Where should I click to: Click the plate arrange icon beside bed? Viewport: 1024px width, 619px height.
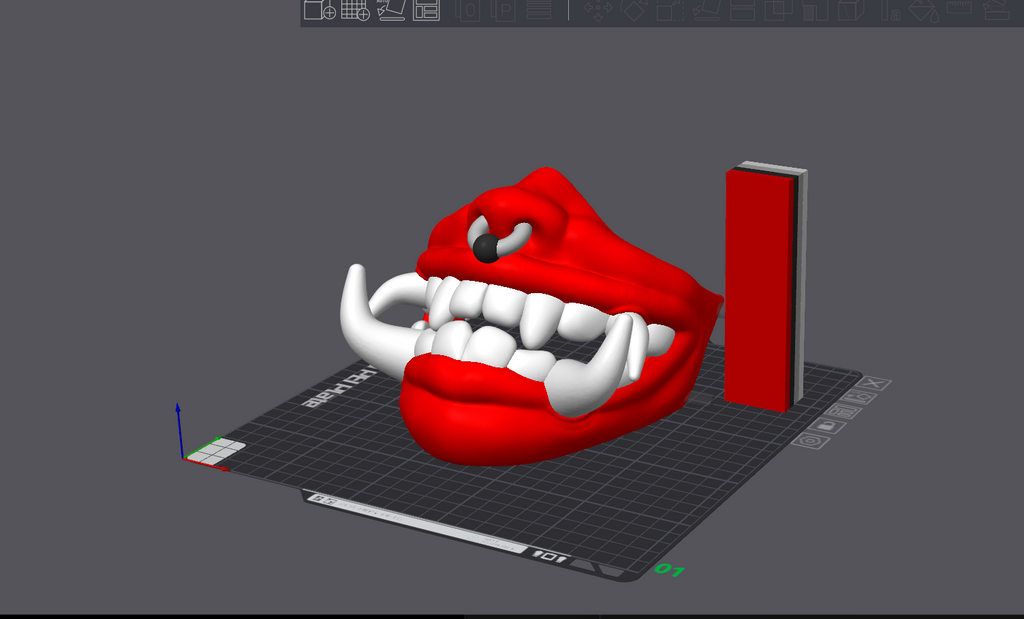(843, 411)
